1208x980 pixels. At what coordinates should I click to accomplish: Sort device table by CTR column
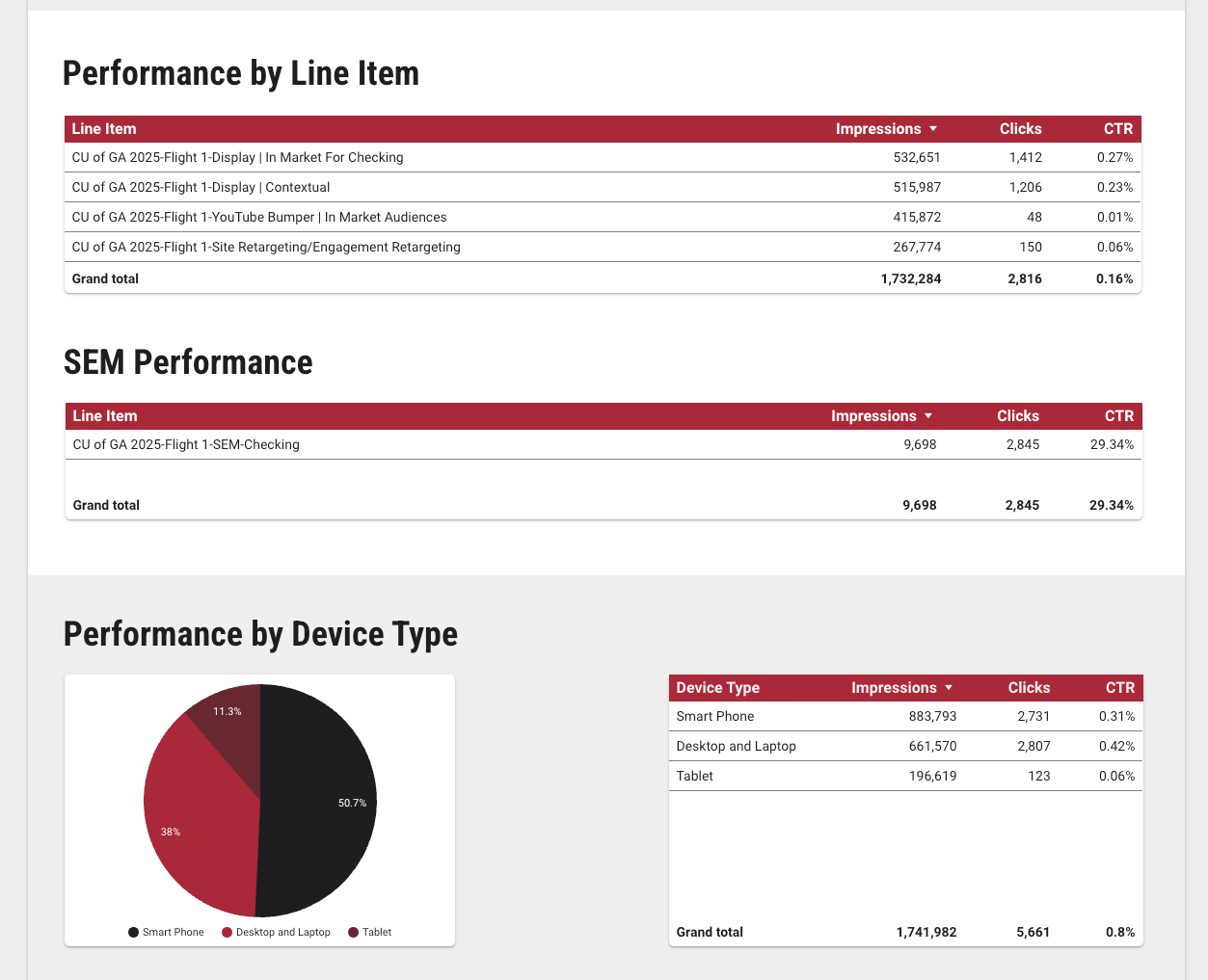click(1119, 688)
